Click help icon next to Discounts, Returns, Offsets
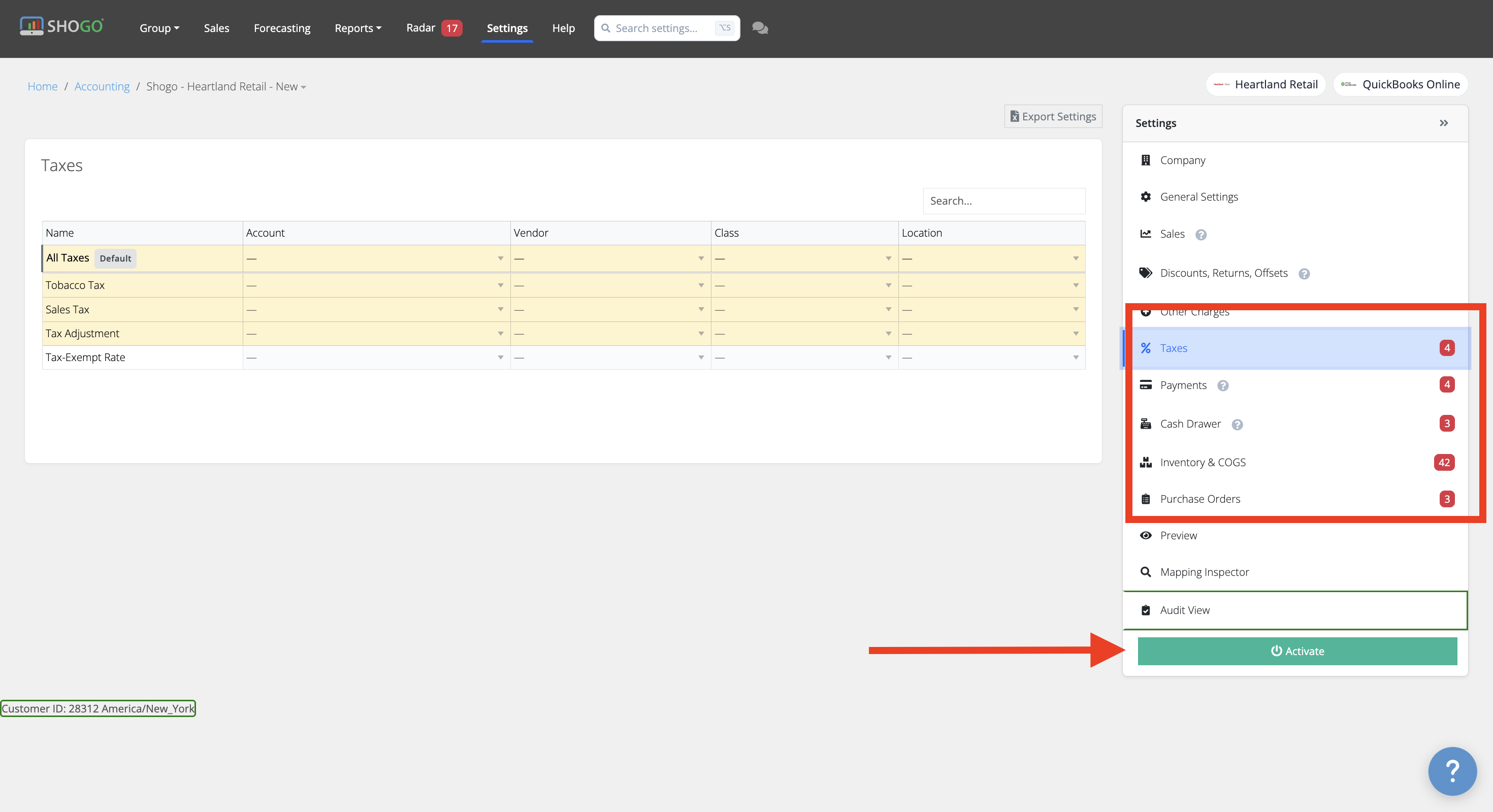This screenshot has width=1493, height=812. coord(1304,274)
